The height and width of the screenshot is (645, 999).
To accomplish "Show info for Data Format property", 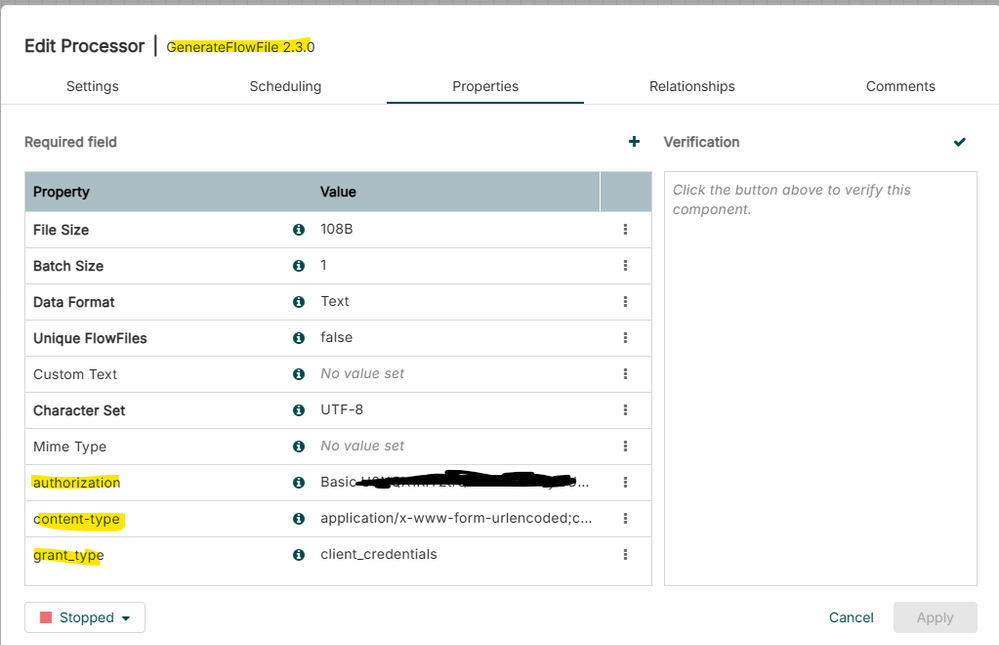I will tap(298, 301).
